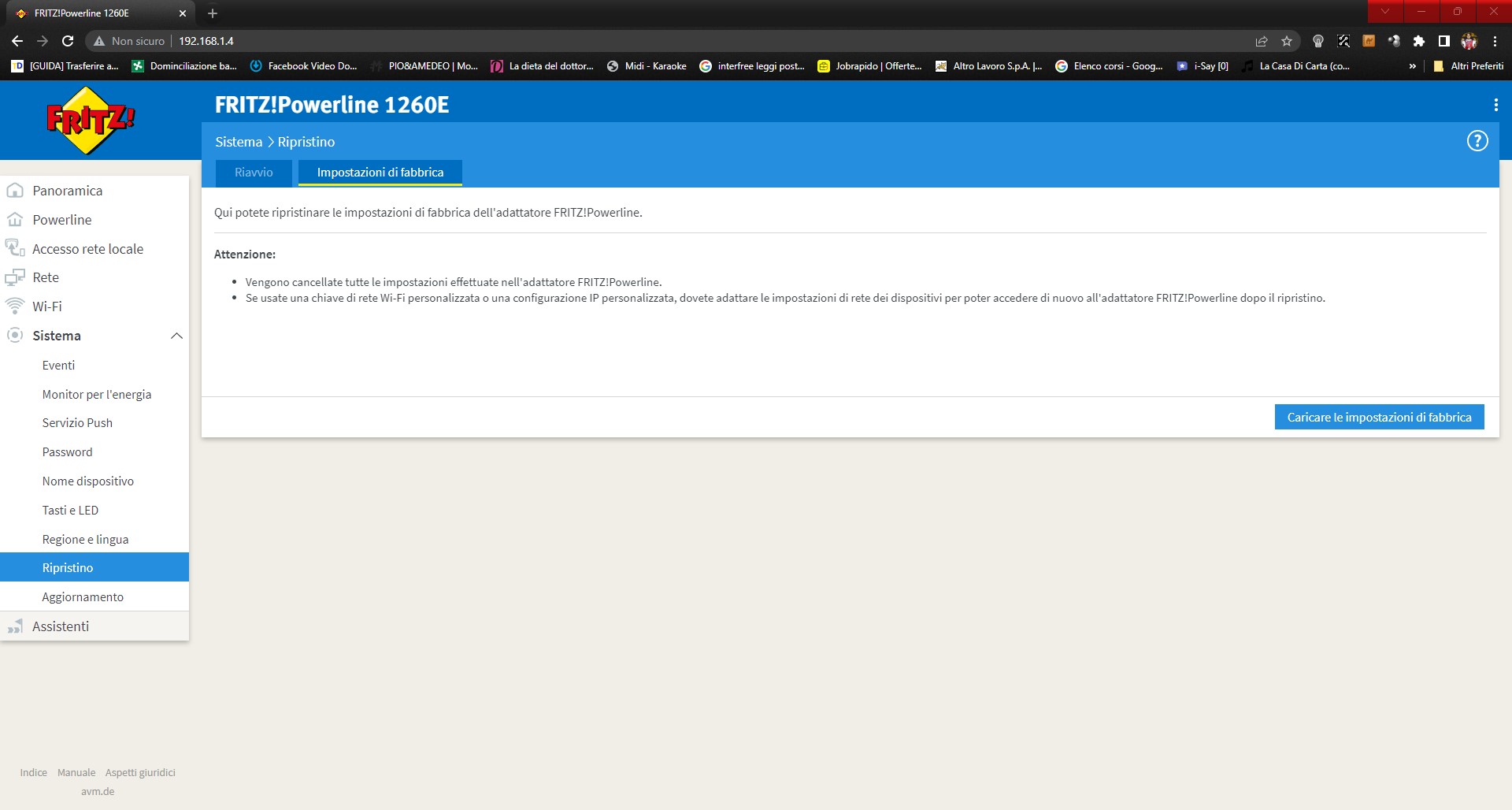Open new browser tab with plus
This screenshot has width=1512, height=810.
[213, 13]
